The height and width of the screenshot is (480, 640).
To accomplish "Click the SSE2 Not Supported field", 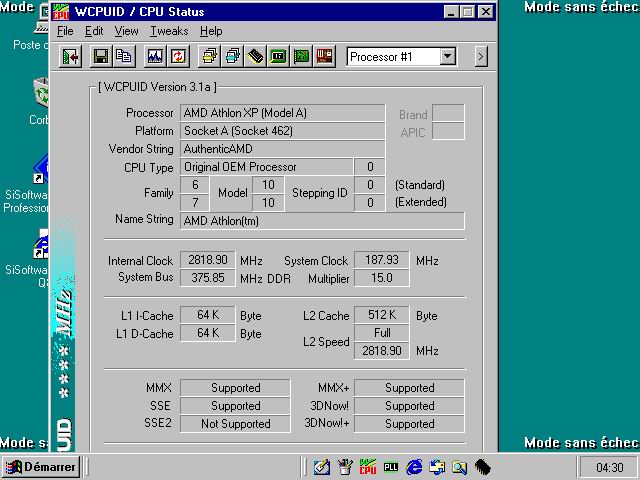I will (x=236, y=424).
